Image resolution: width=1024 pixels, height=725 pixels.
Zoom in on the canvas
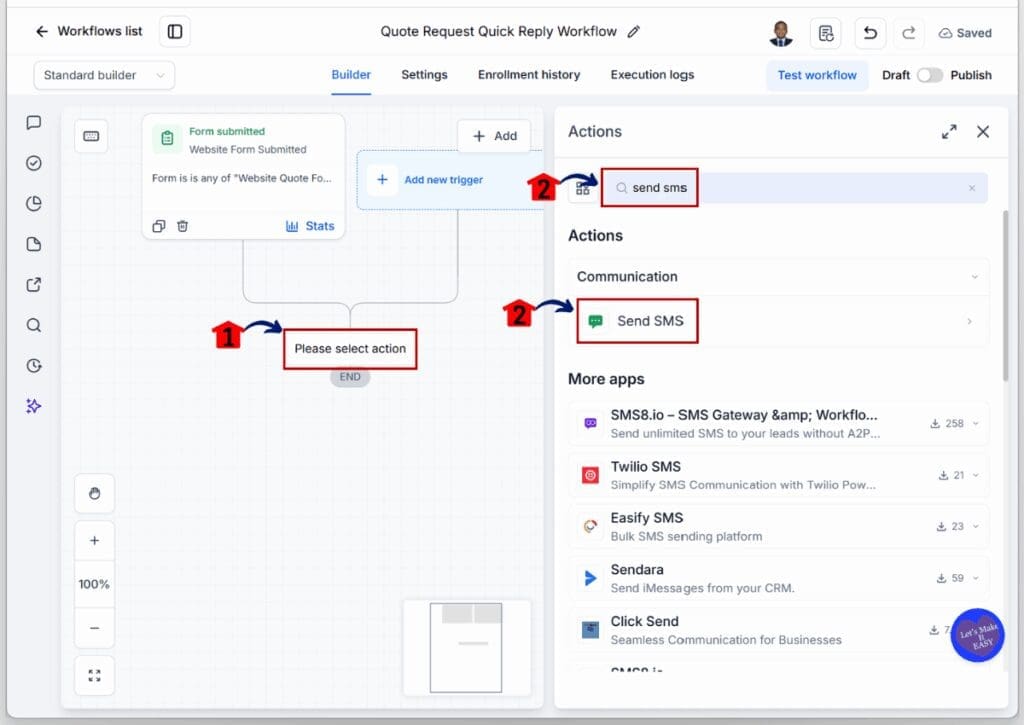pos(95,541)
